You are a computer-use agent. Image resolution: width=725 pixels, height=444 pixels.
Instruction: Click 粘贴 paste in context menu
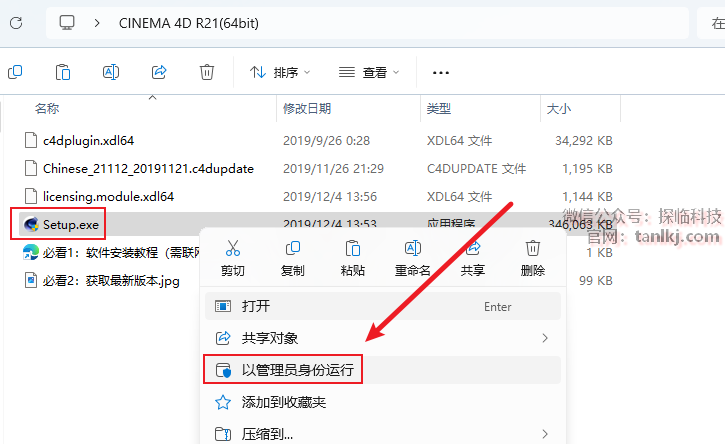click(x=353, y=258)
